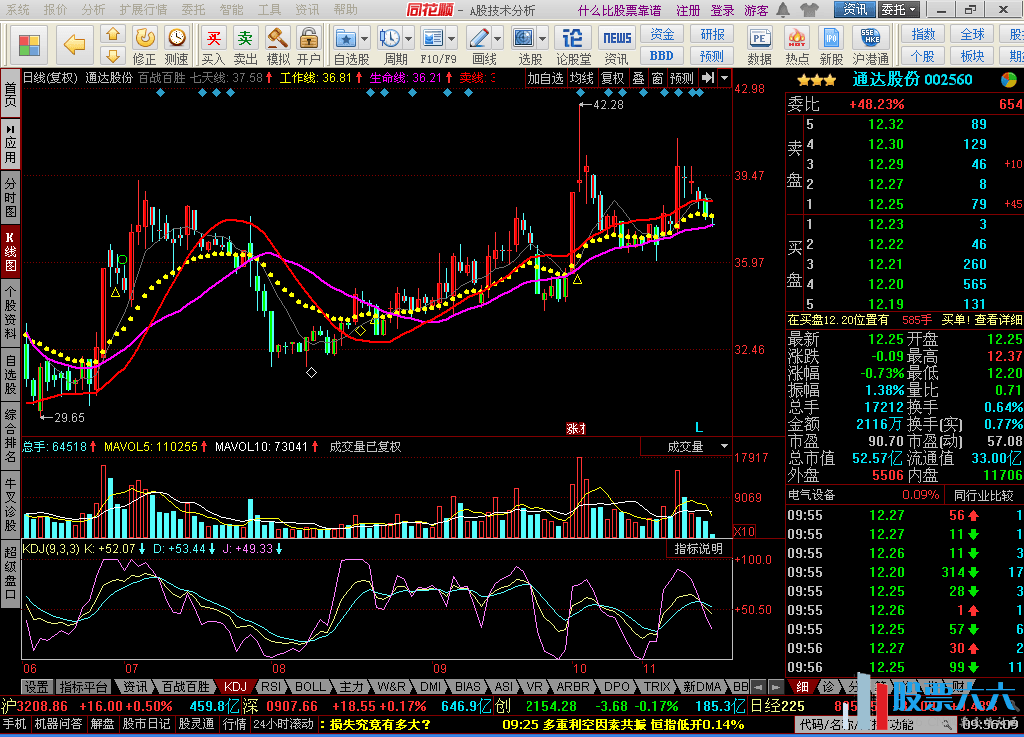This screenshot has height=737, width=1024.
Task: Select the 个股资料 sidebar tab
Action: click(x=10, y=311)
